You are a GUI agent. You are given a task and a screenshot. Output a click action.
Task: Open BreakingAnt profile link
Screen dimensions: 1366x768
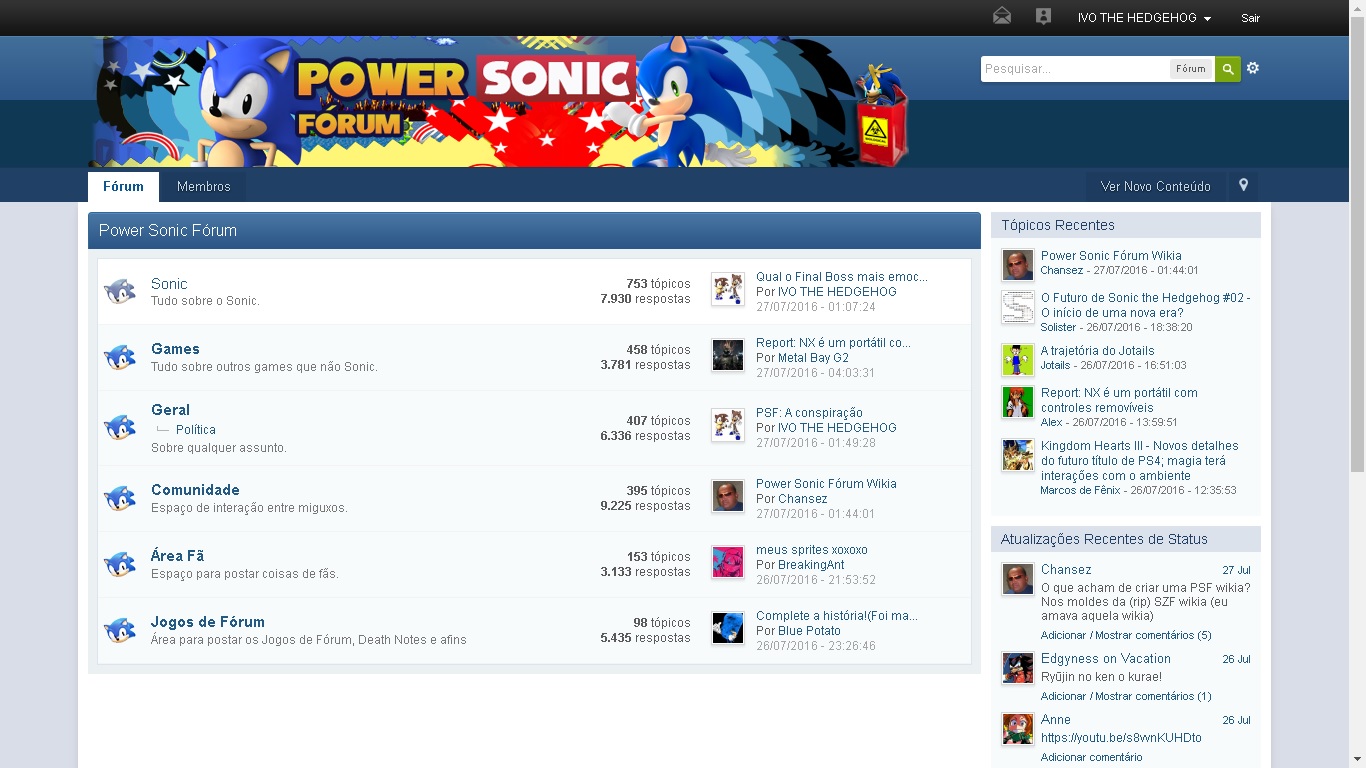(x=811, y=565)
